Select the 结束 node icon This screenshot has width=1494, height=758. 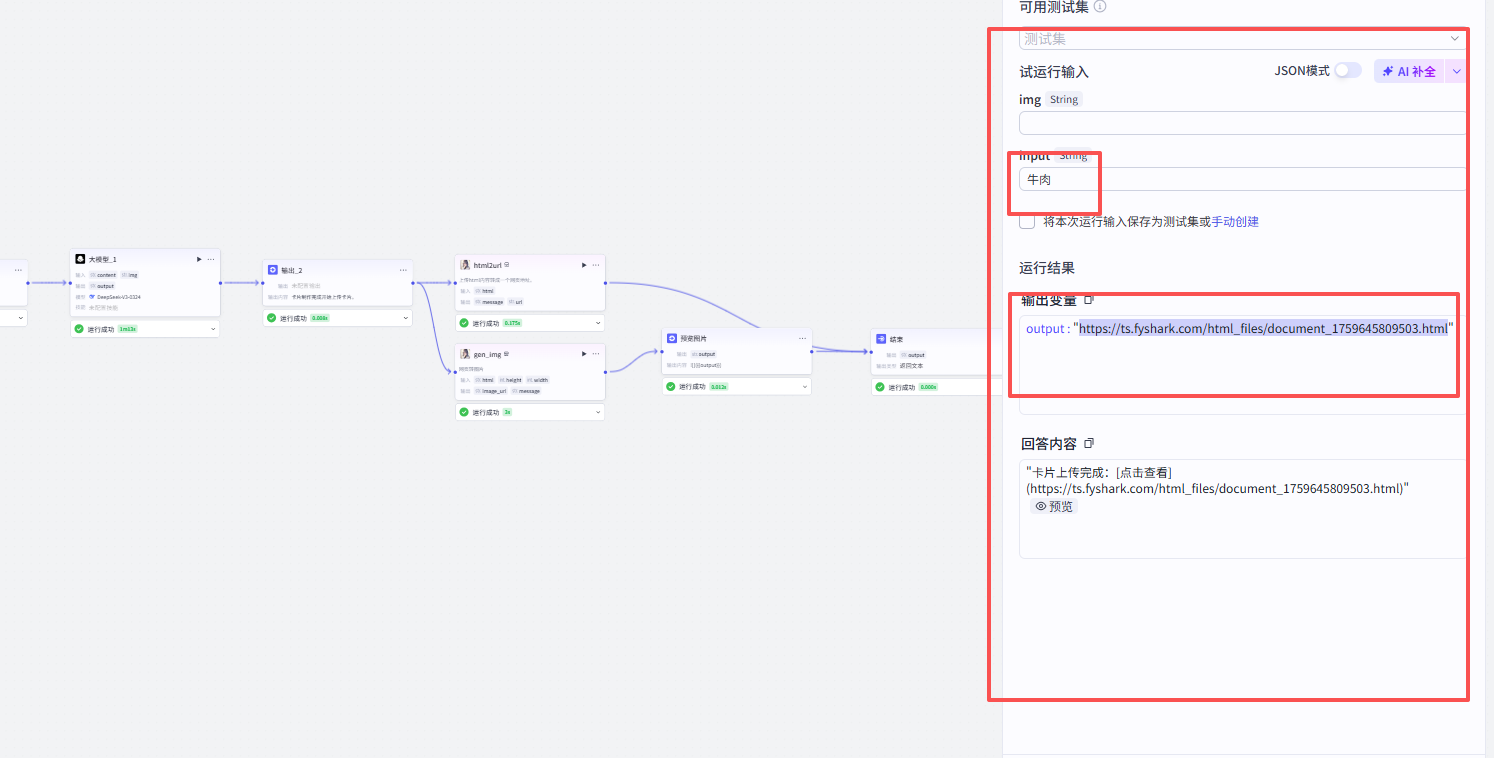881,339
